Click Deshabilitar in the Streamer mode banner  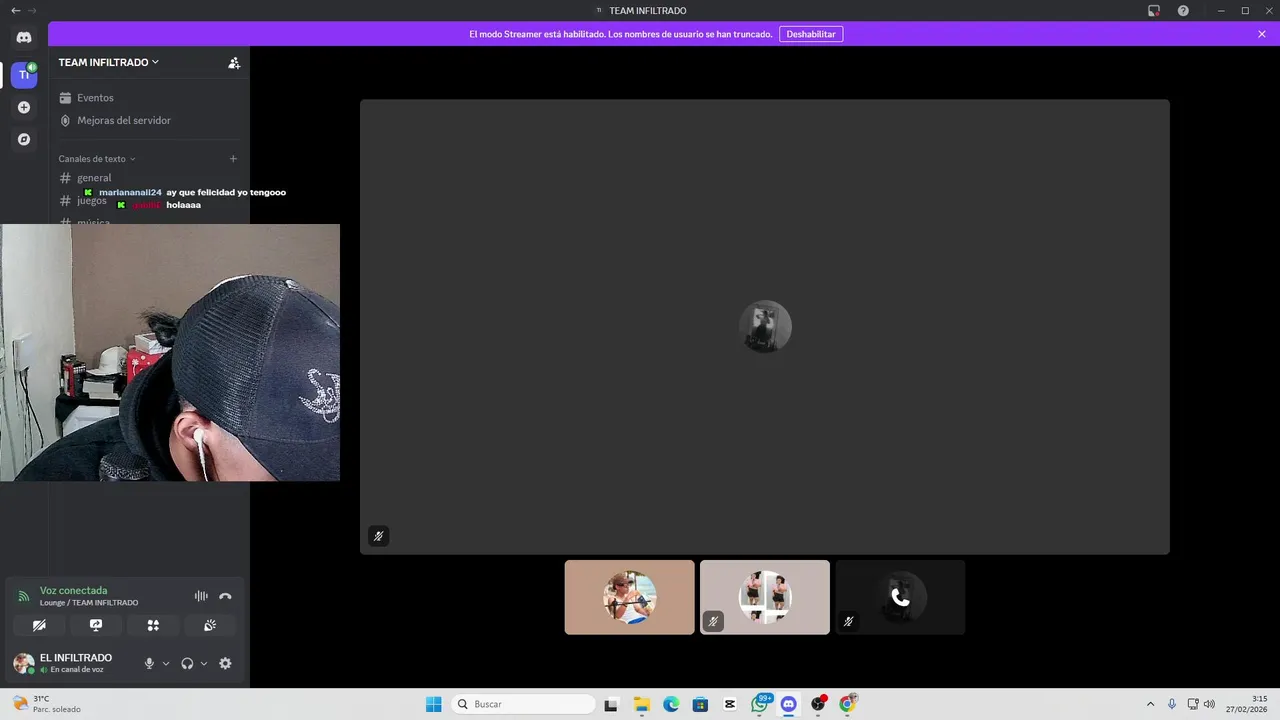click(811, 34)
